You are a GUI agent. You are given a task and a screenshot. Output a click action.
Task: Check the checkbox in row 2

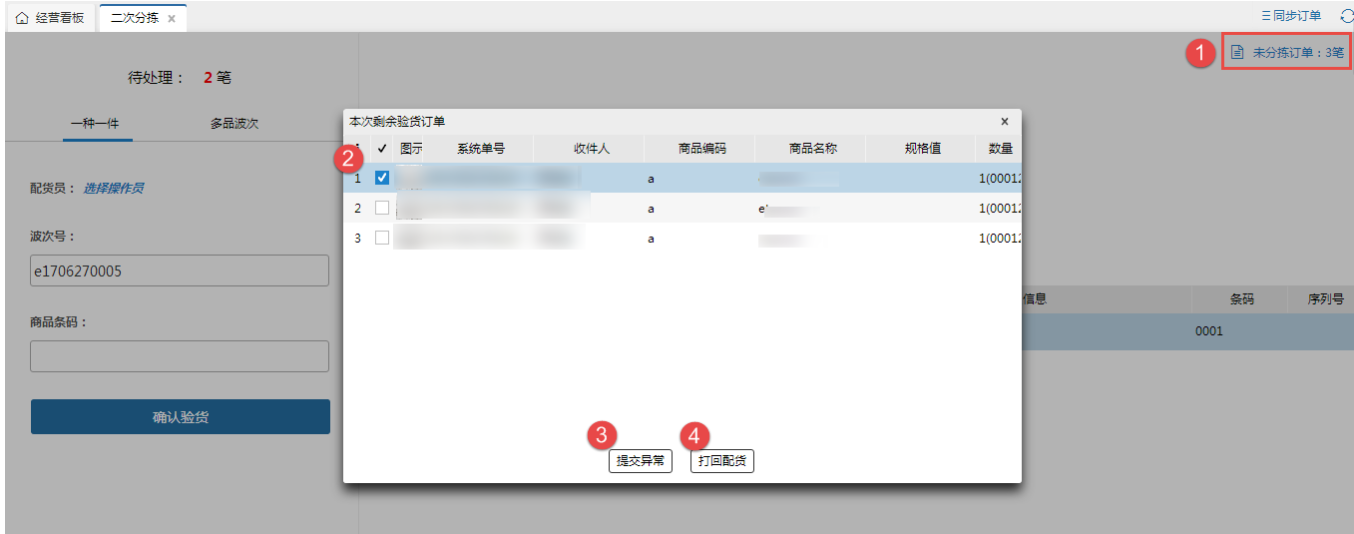382,208
